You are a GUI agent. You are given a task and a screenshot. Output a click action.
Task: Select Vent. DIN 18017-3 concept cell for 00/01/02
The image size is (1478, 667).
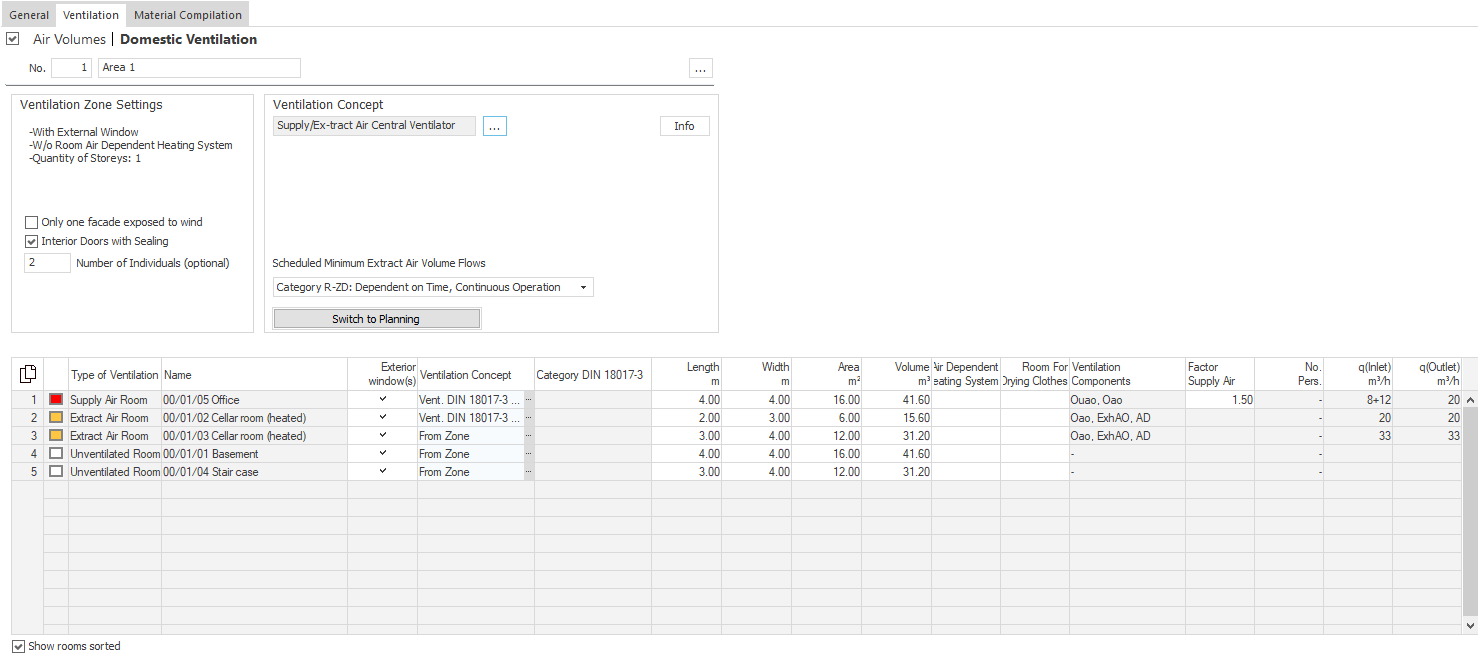click(470, 418)
